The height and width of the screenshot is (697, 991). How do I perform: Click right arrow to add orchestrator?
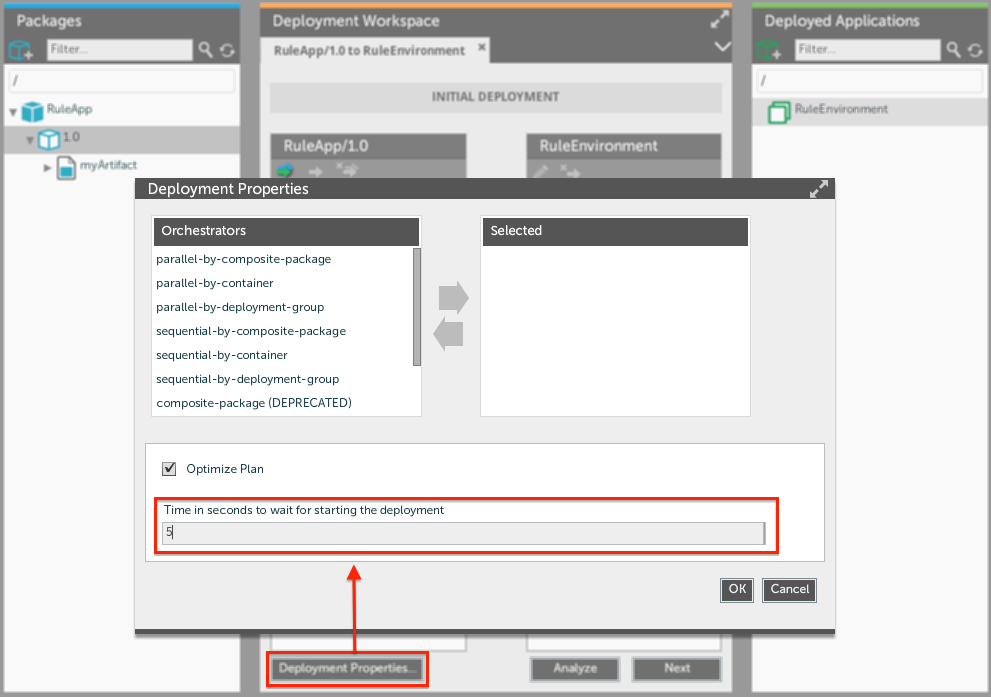(453, 298)
